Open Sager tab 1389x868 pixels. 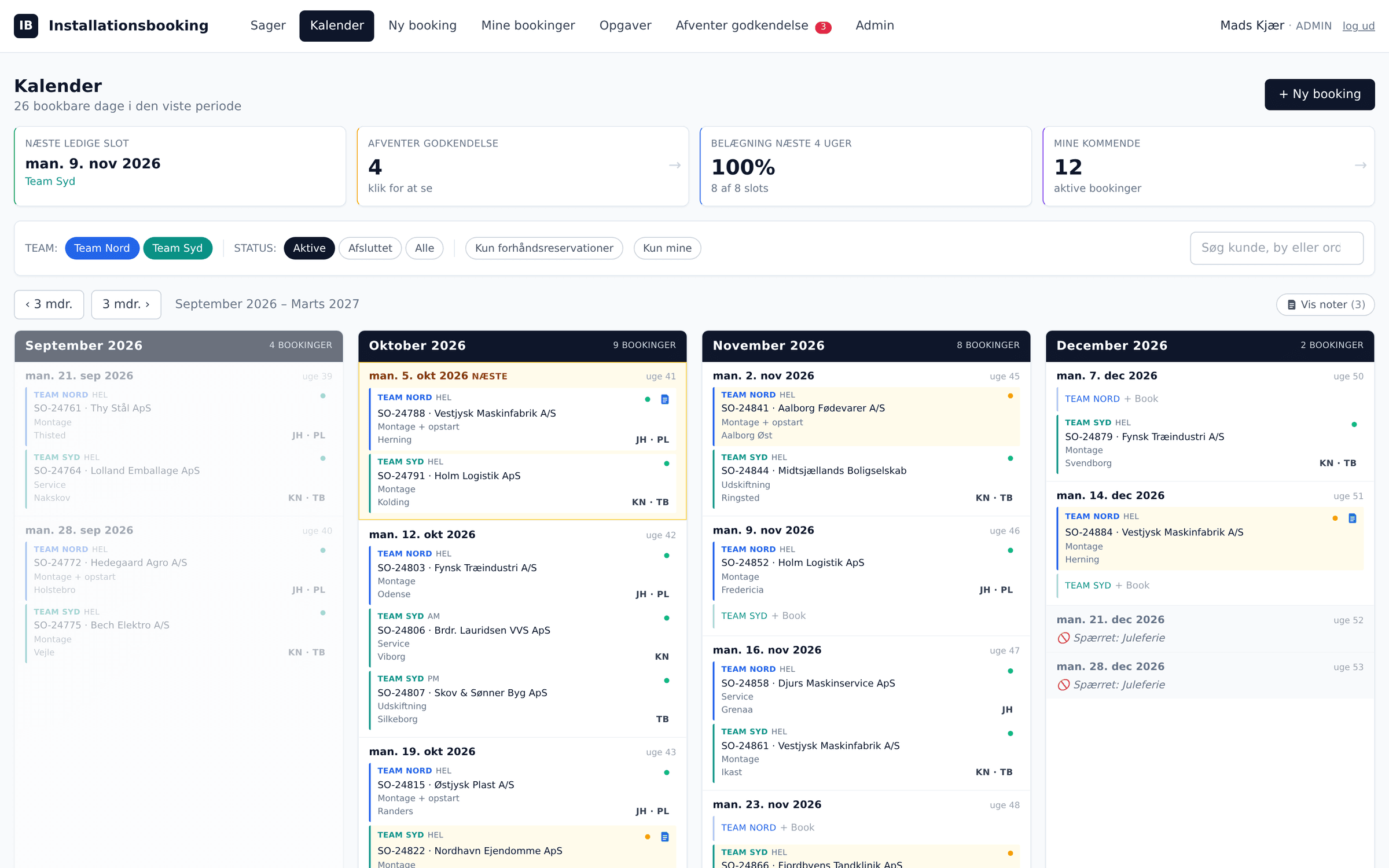[x=268, y=25]
